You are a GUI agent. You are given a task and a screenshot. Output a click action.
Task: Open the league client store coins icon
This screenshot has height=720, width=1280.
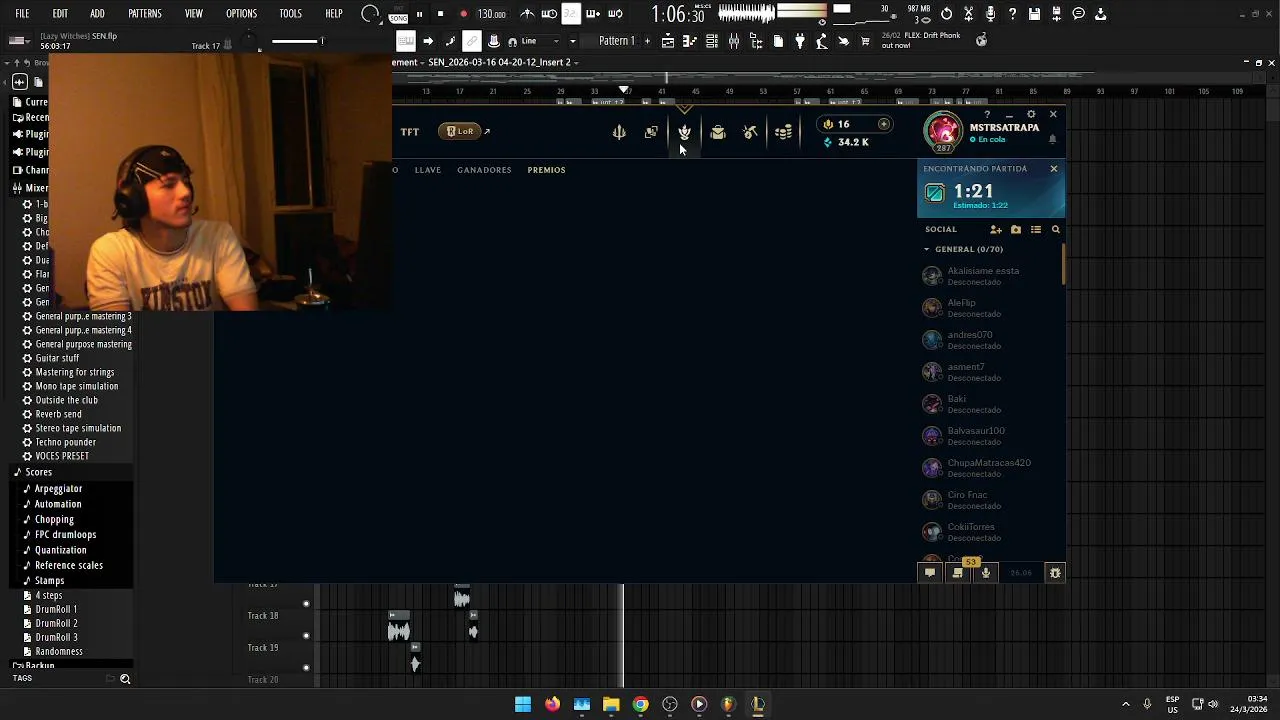click(x=783, y=132)
